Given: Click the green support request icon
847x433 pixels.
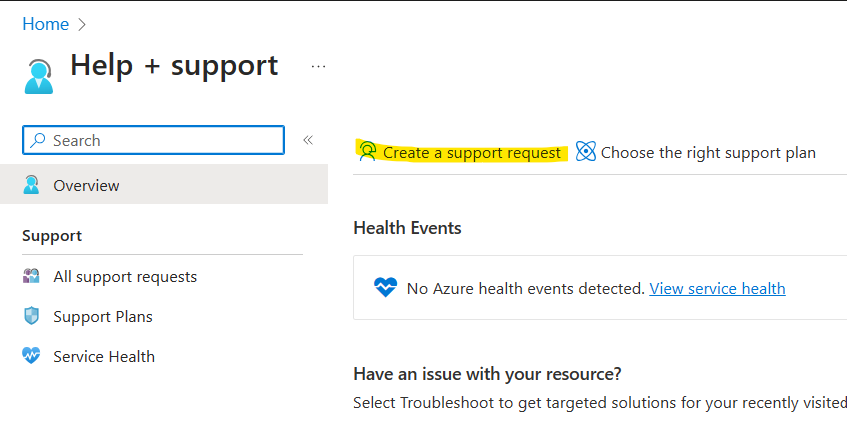Looking at the screenshot, I should [x=367, y=152].
